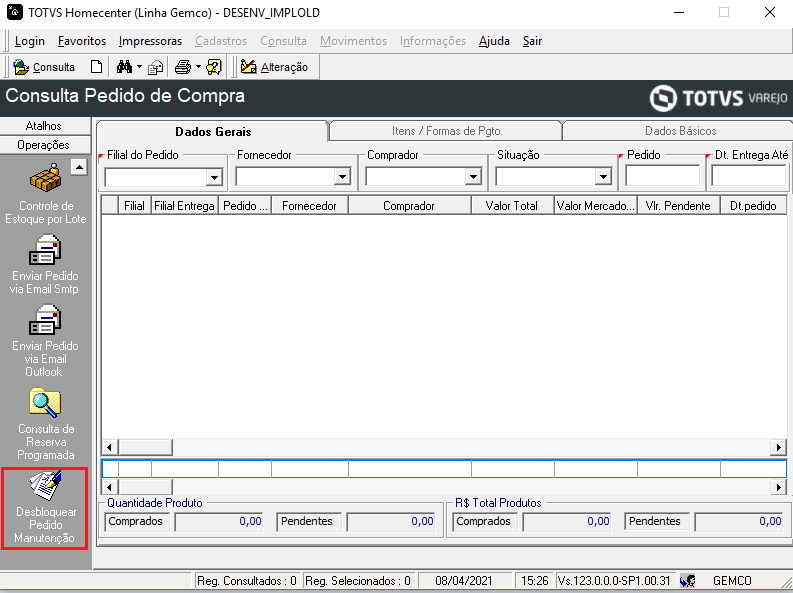Screen dimensions: 793x593
Task: Click Quantidade Produto Comprados value field
Action: (x=219, y=522)
